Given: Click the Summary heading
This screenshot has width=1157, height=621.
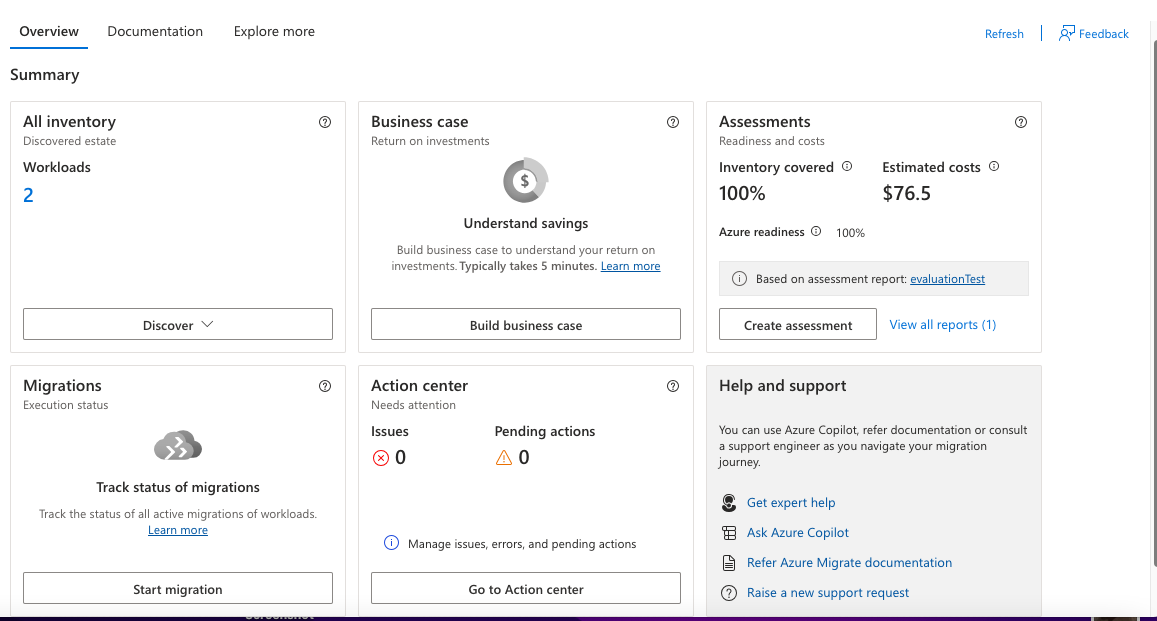Looking at the screenshot, I should pyautogui.click(x=44, y=75).
